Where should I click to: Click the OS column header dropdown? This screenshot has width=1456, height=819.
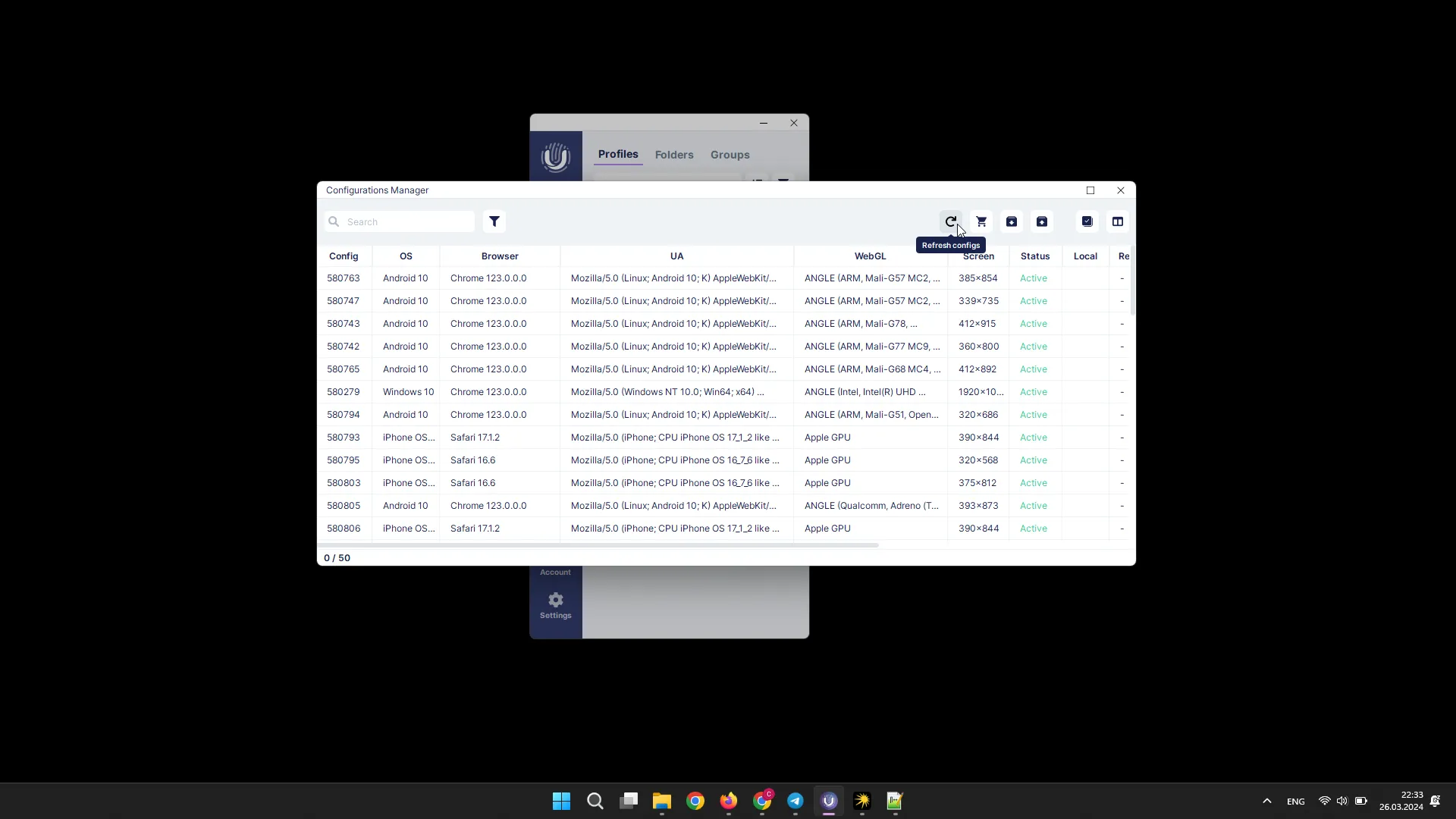[406, 256]
